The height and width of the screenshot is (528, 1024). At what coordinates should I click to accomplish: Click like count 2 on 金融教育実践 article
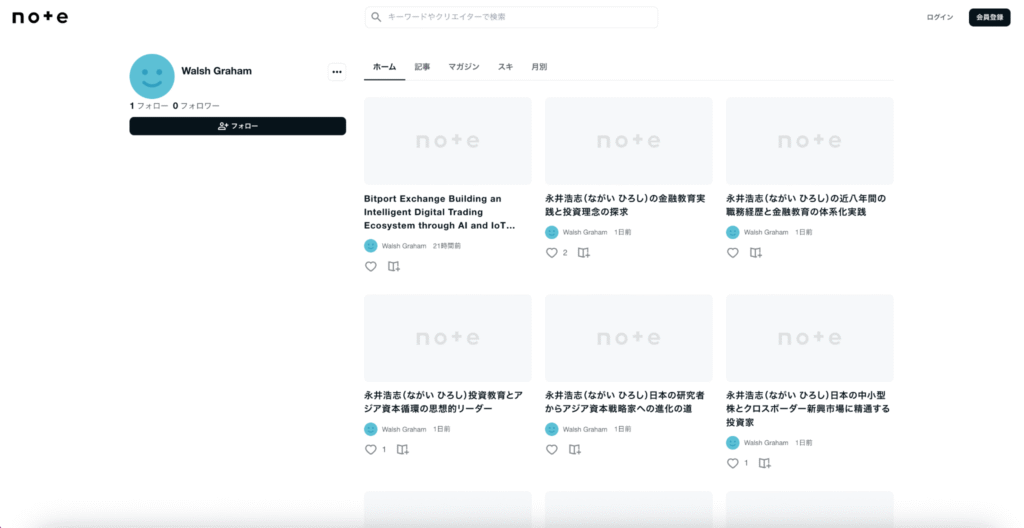click(x=565, y=253)
